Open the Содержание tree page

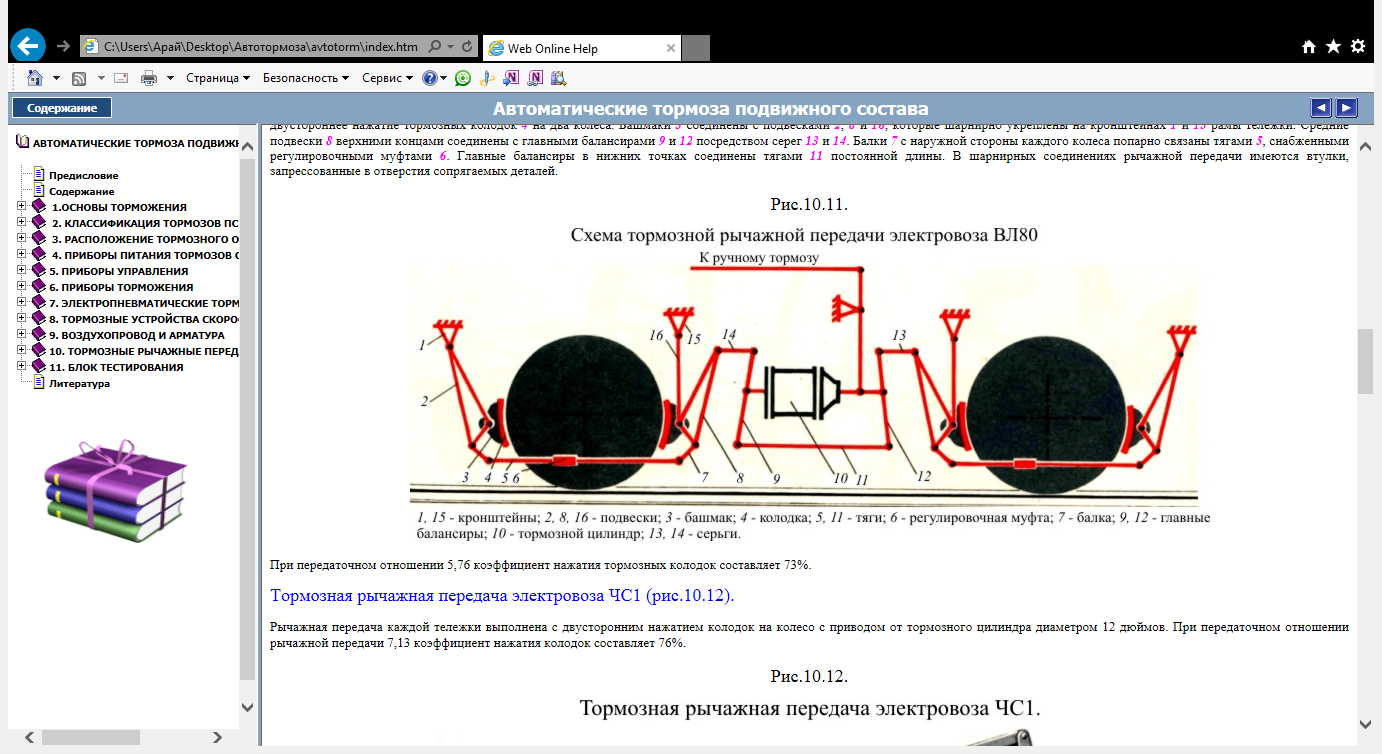point(82,191)
